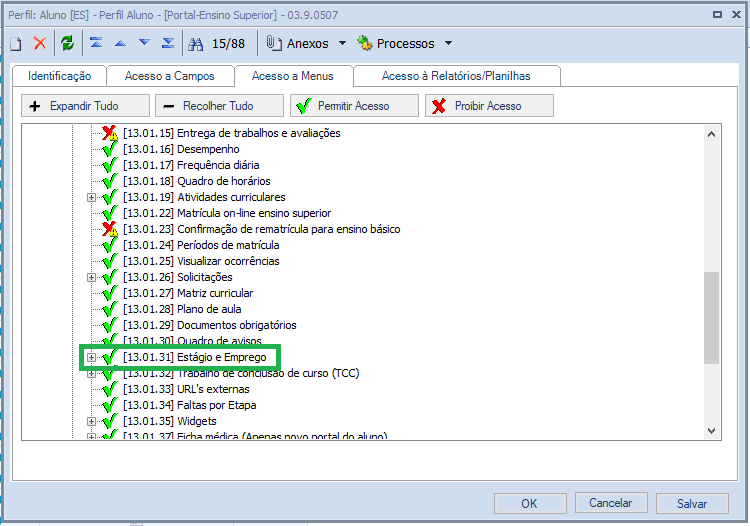This screenshot has width=750, height=526.
Task: Toggle access checkmark for Desempenho
Action: coord(110,149)
